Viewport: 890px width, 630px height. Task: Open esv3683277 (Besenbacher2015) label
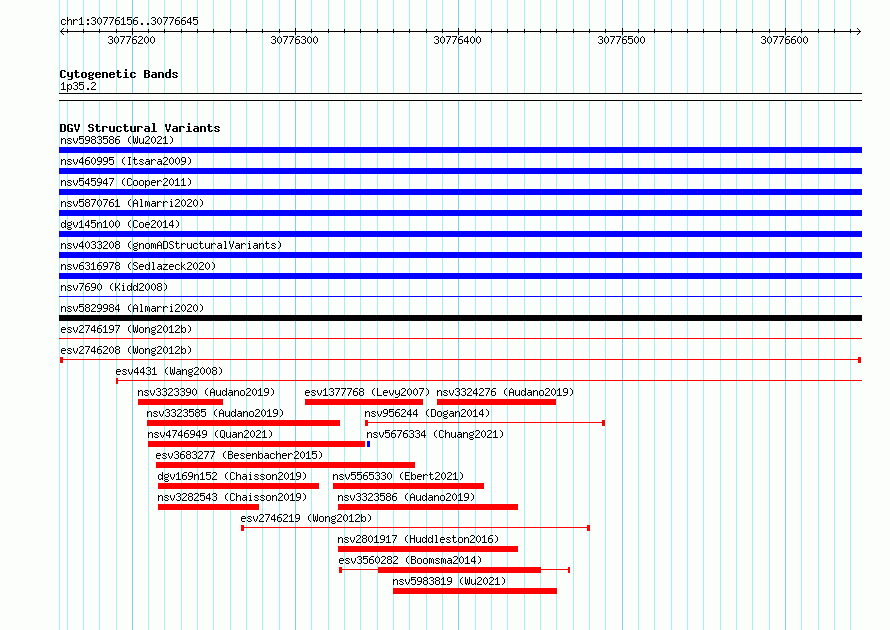coord(239,455)
